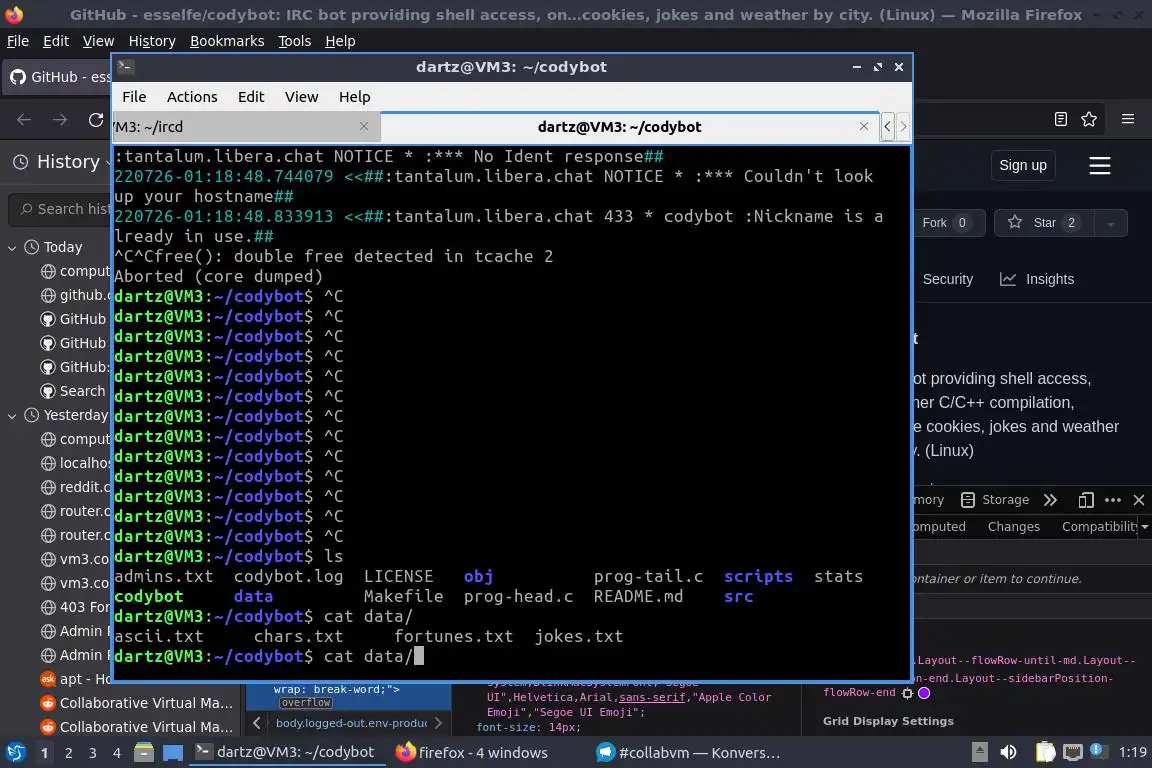Open the terminal View menu
The height and width of the screenshot is (768, 1152).
(301, 97)
